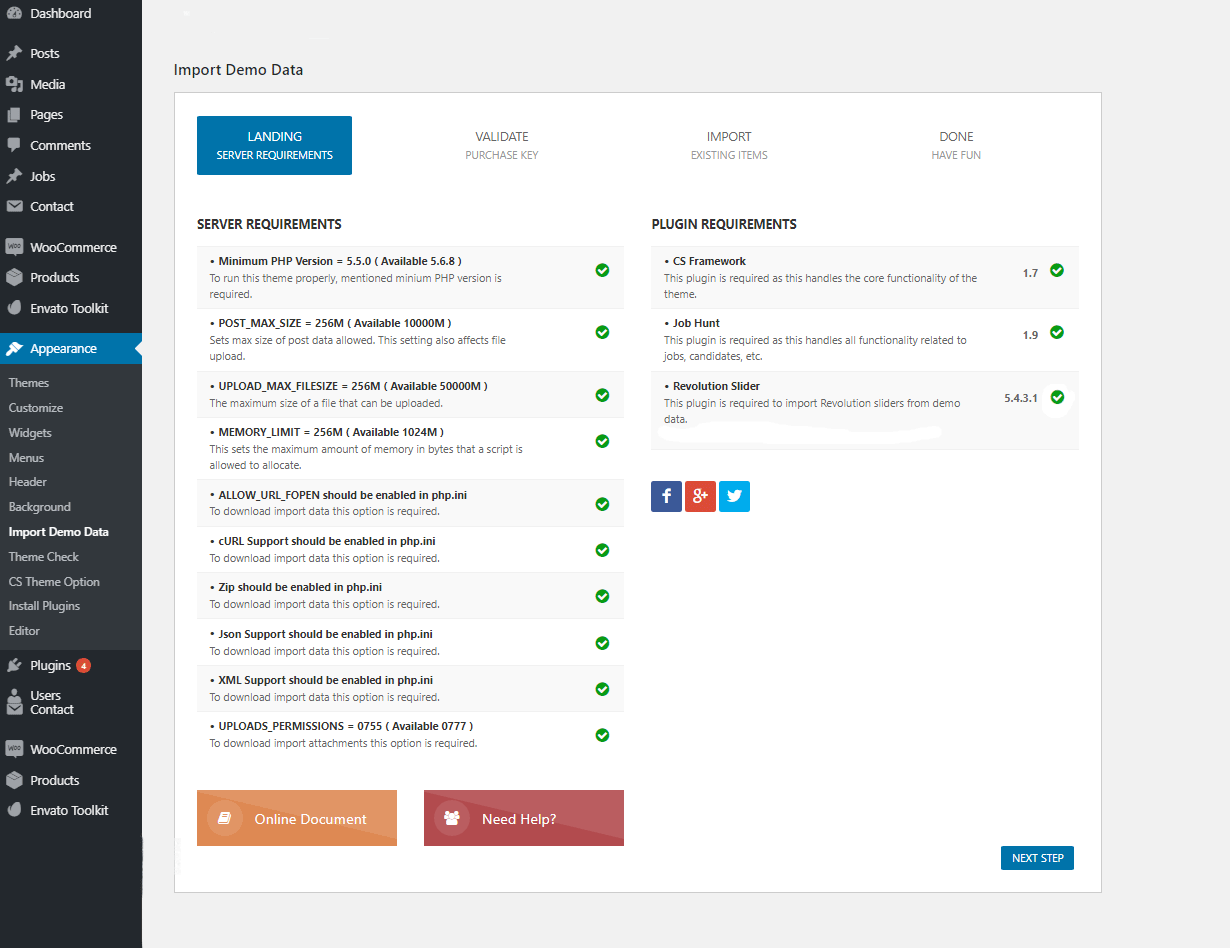Click the red Need Help? button

pos(523,818)
